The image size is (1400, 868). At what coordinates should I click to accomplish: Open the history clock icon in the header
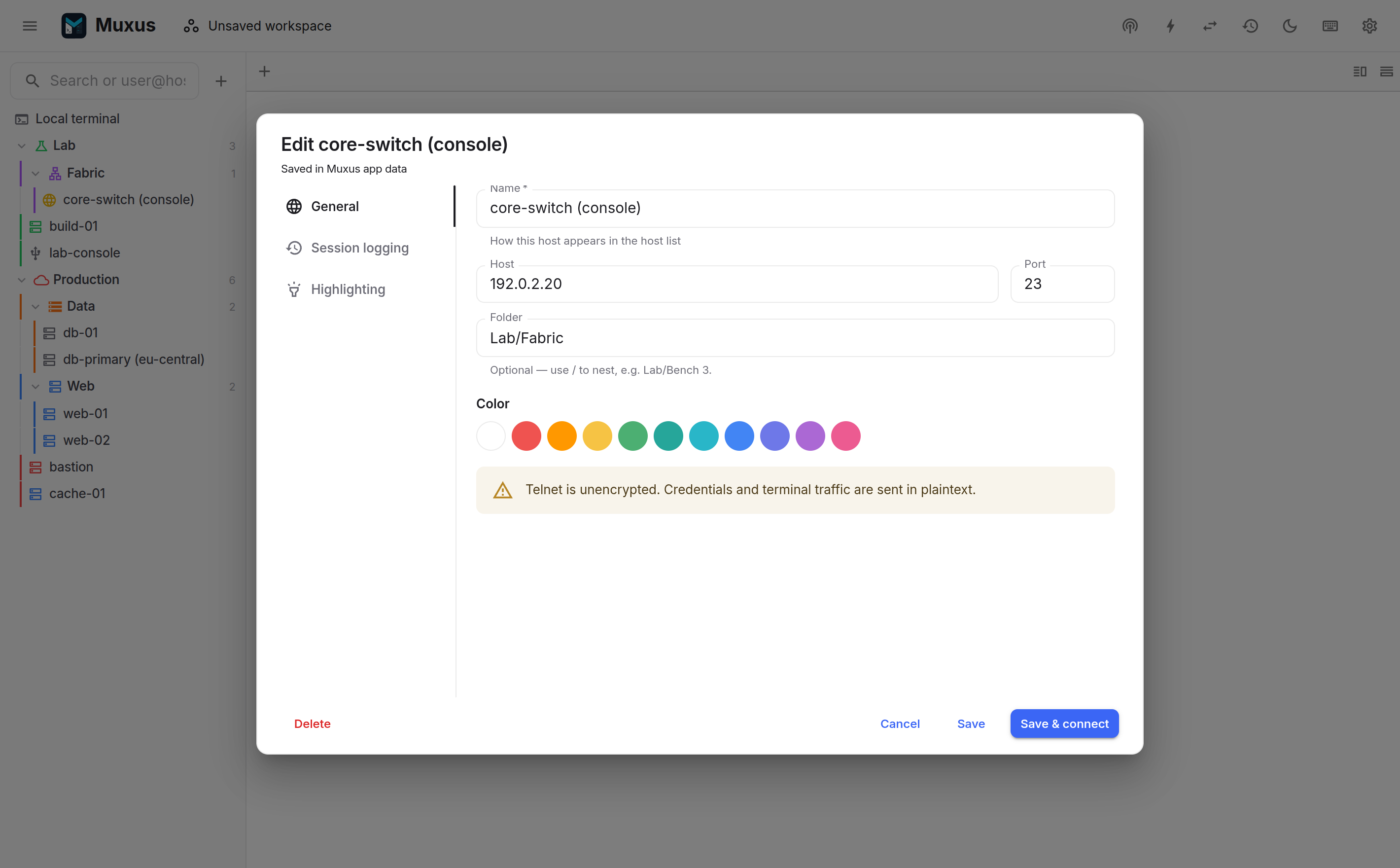pos(1250,26)
